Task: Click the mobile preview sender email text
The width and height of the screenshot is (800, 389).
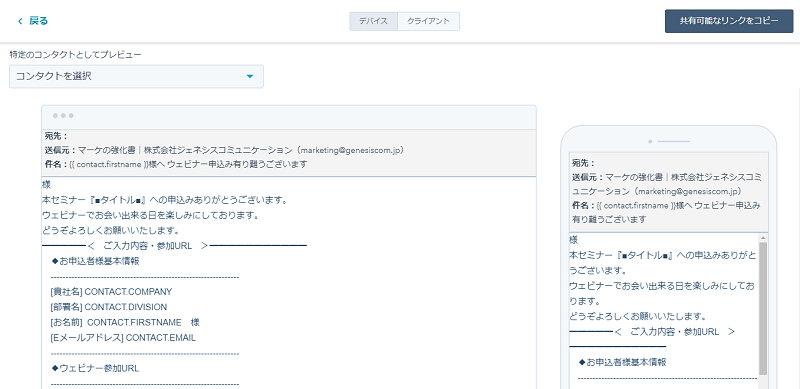Action: click(689, 191)
